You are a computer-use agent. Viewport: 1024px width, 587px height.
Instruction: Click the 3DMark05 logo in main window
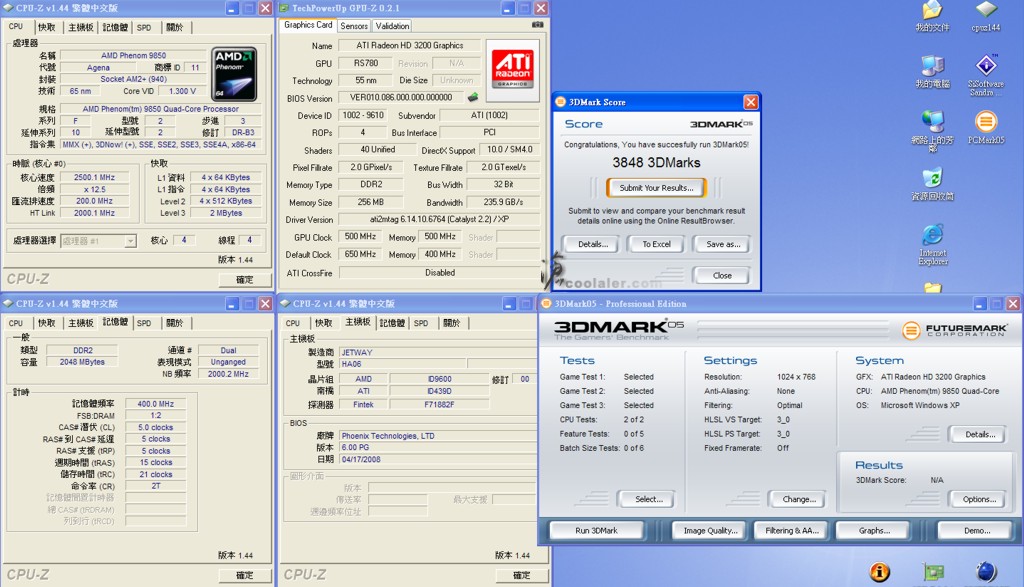pyautogui.click(x=618, y=329)
